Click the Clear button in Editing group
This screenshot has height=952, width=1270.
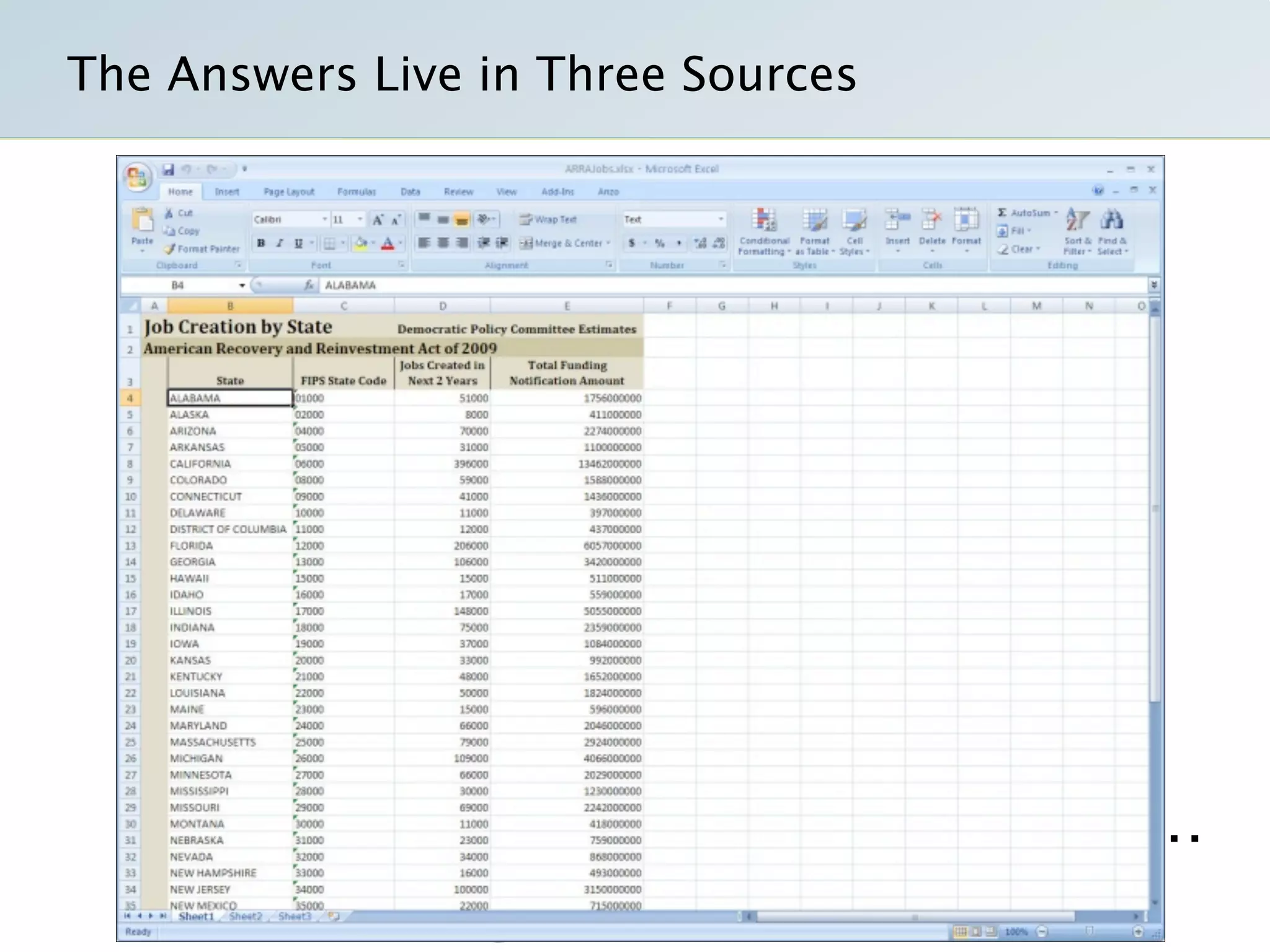[x=1017, y=249]
